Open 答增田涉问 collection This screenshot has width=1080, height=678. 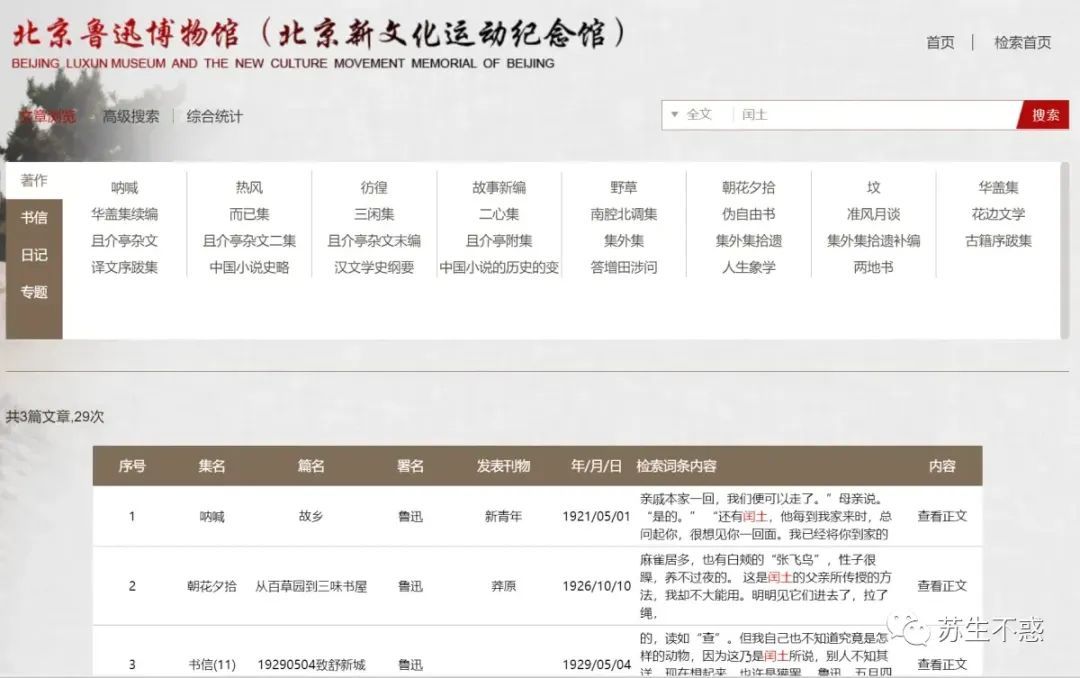coord(623,267)
